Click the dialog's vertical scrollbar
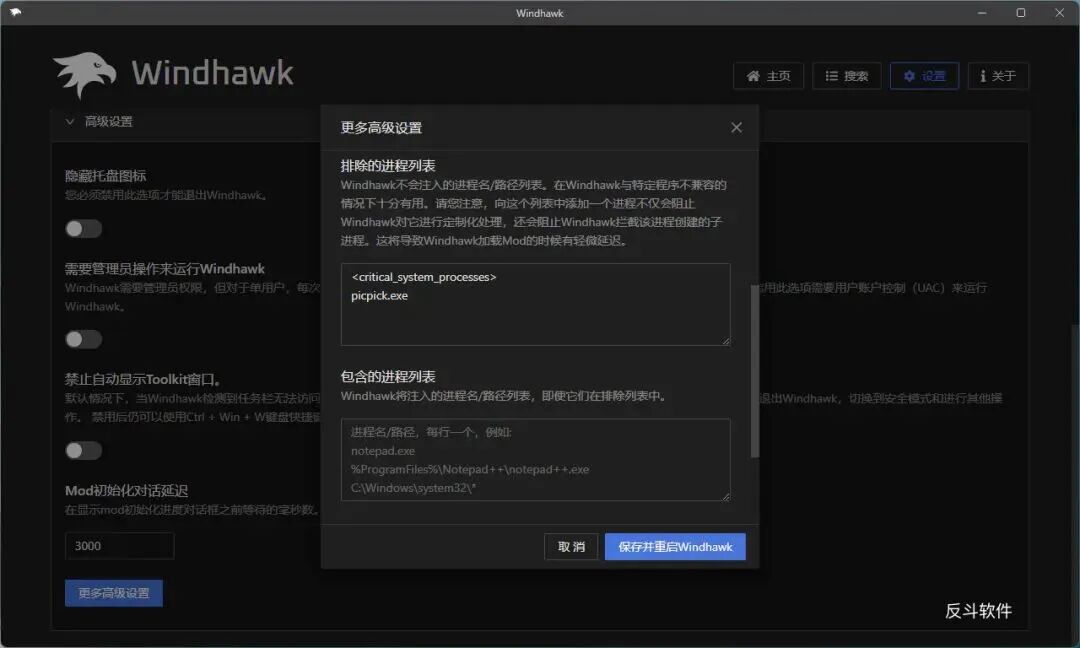The image size is (1080, 648). pos(755,370)
